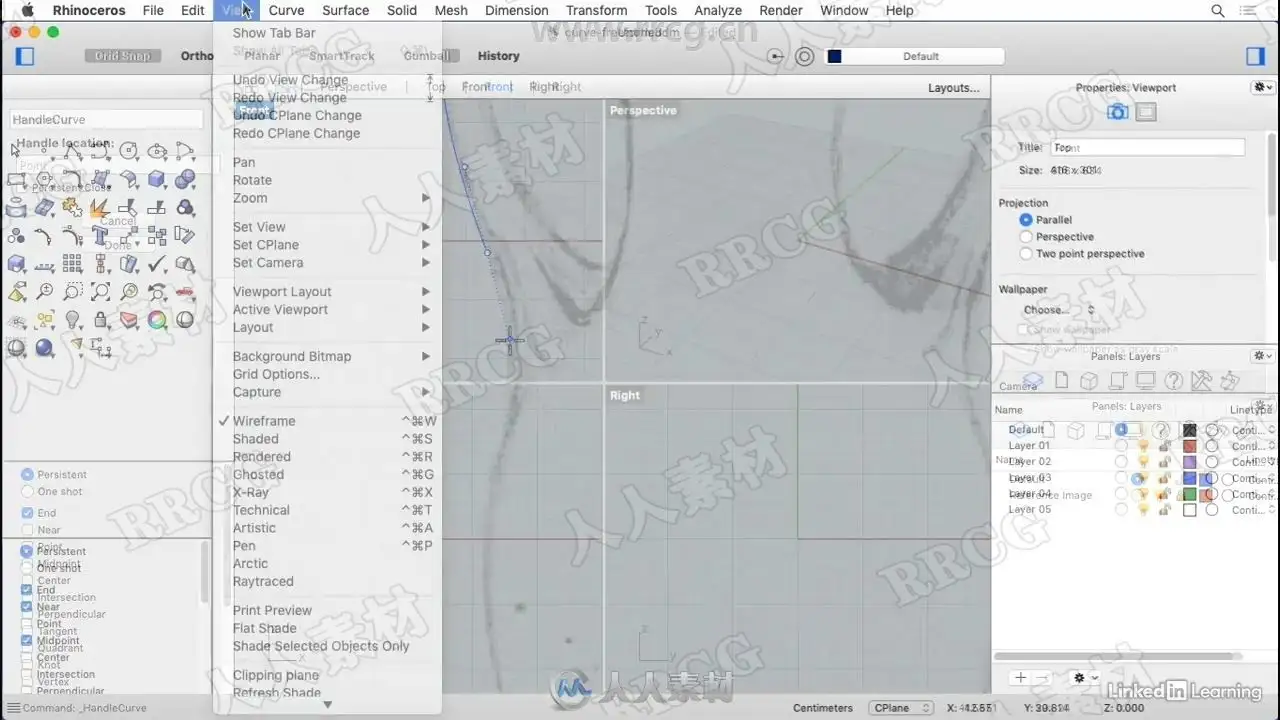Select Parallel projection
Viewport: 1280px width, 720px height.
[1026, 220]
